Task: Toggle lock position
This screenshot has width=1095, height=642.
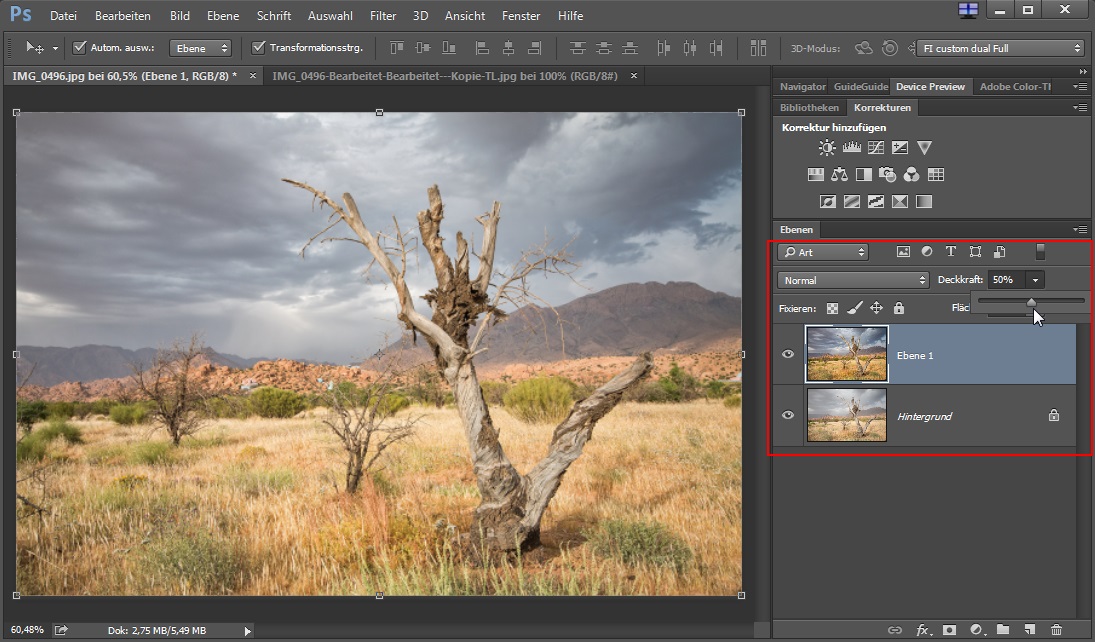Action: coord(876,308)
